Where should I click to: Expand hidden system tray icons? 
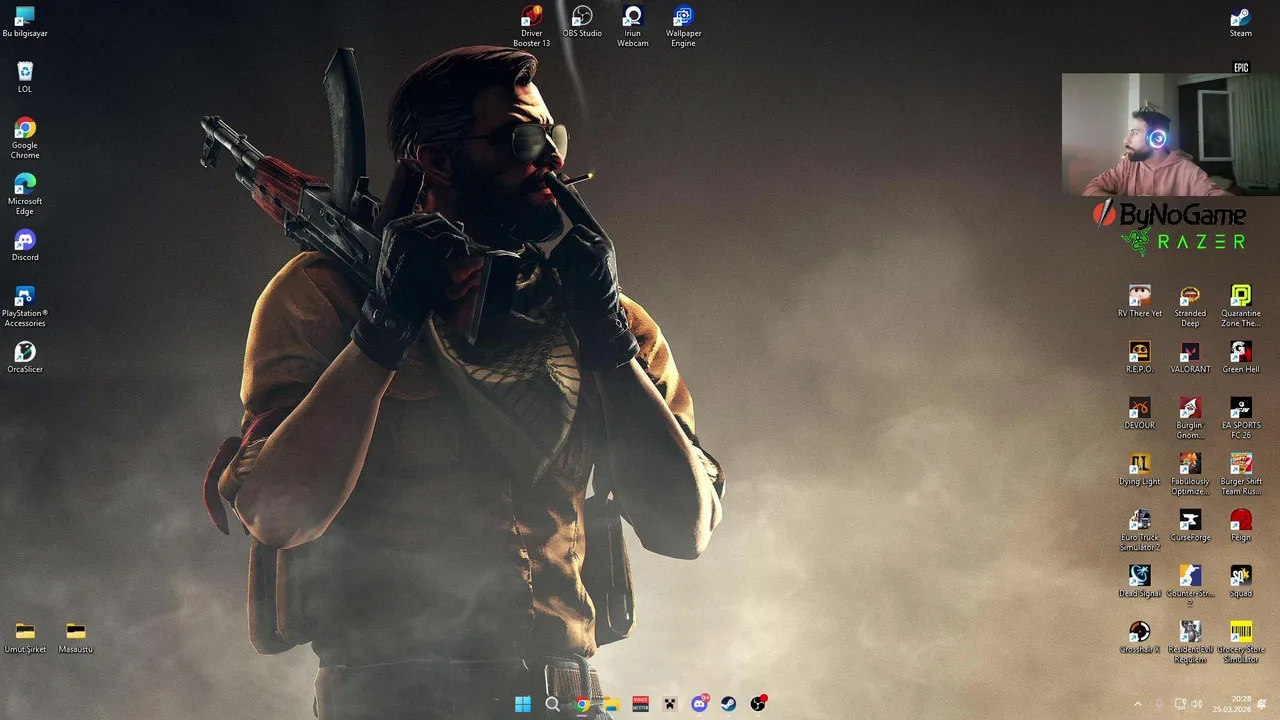coord(1137,704)
